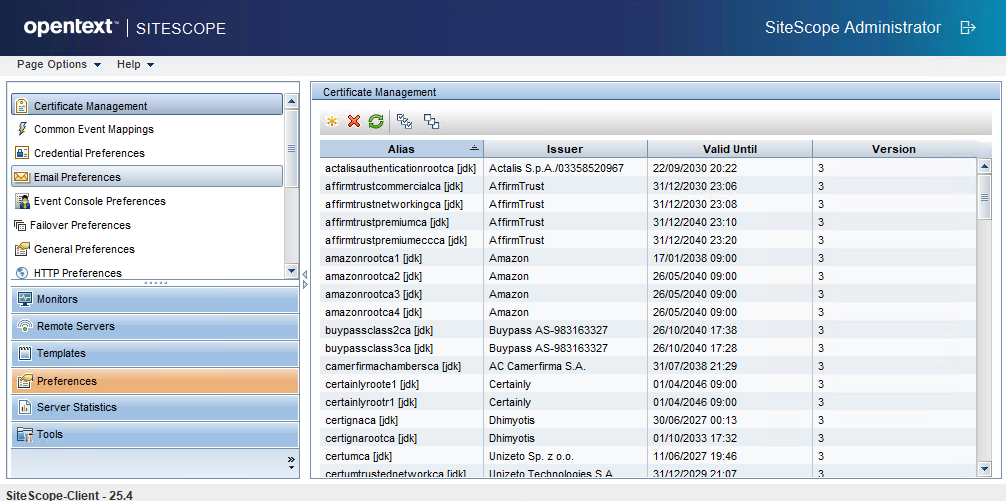The height and width of the screenshot is (501, 1006).
Task: Select the actalisauthenticationrootca [jdk] row
Action: (648, 168)
